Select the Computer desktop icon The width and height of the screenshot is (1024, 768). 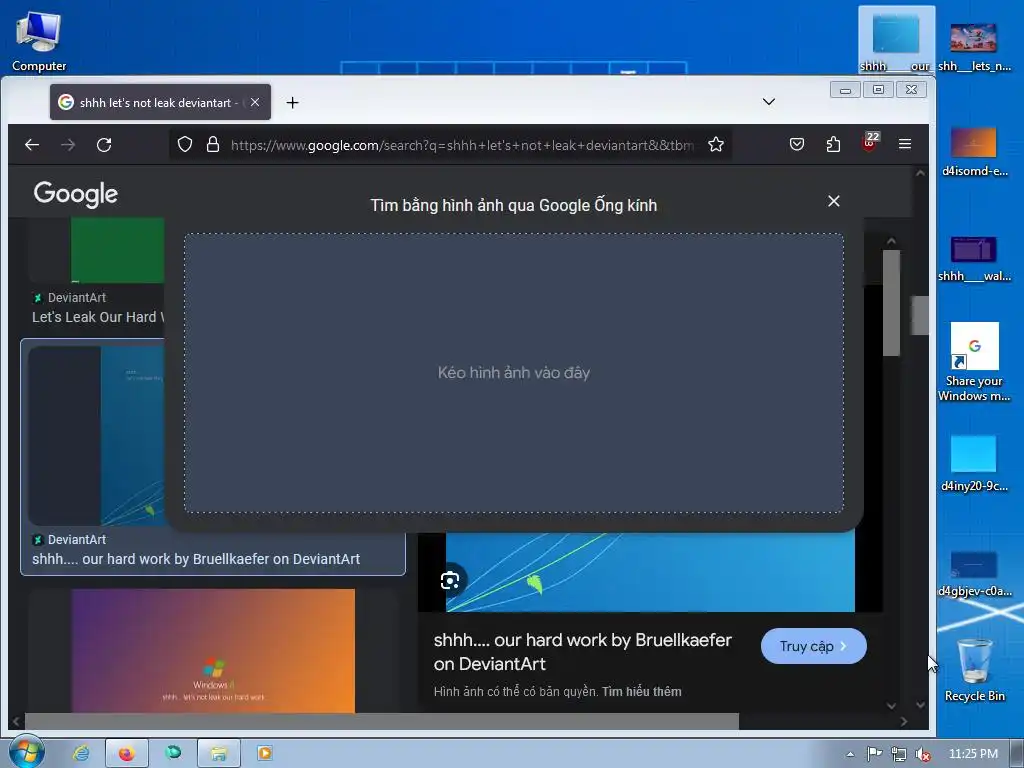[39, 42]
